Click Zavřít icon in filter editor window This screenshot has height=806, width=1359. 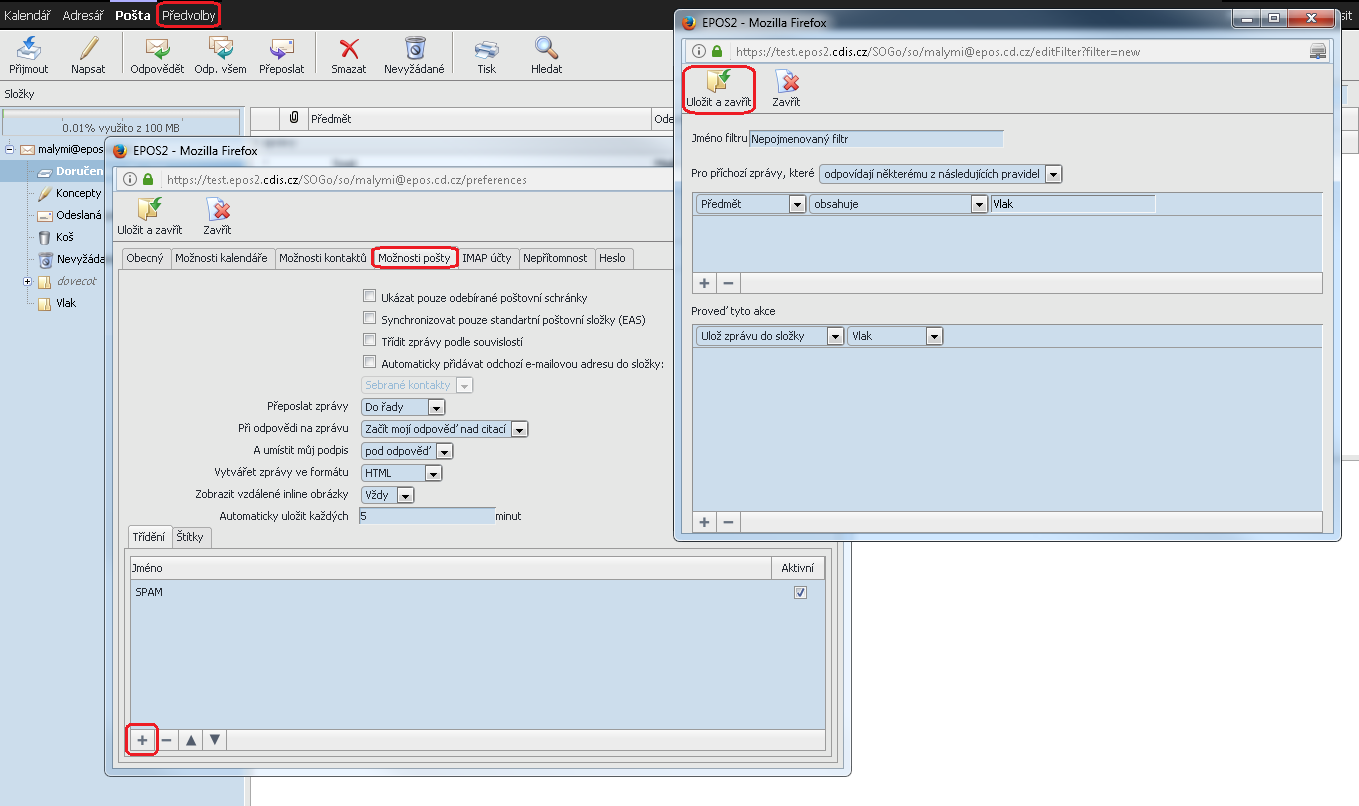click(x=786, y=81)
